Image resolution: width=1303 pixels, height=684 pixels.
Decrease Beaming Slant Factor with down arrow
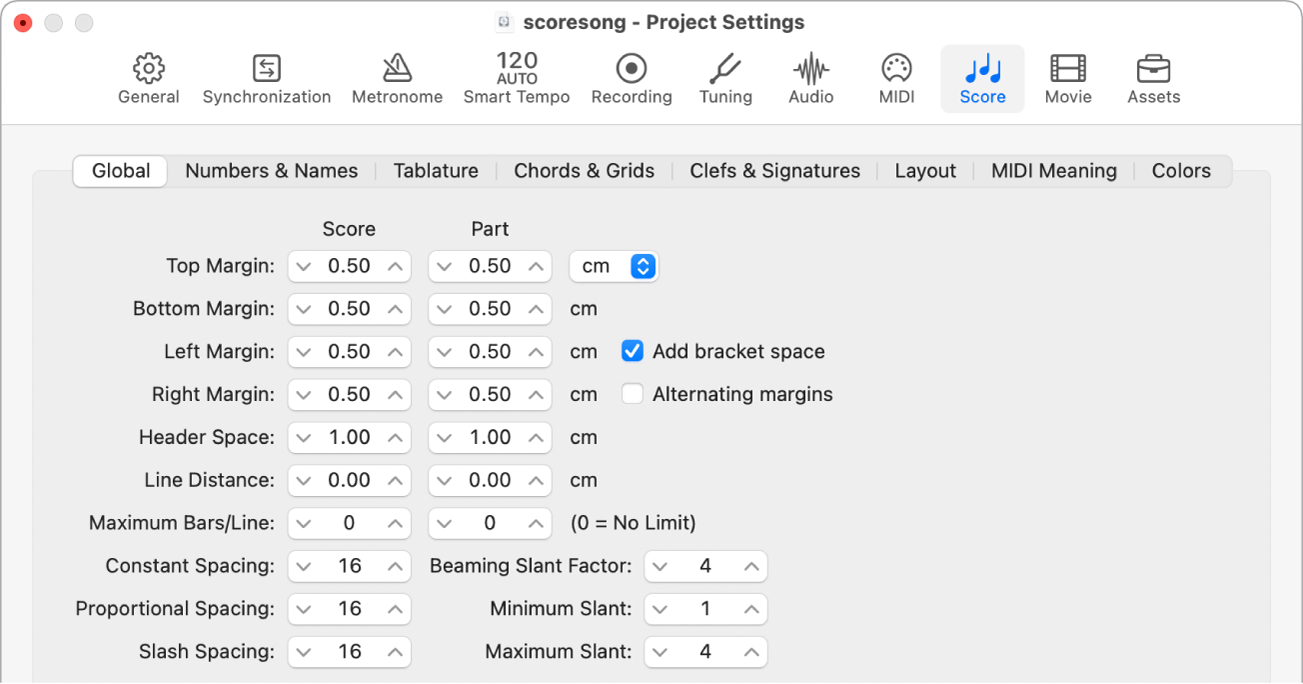(x=660, y=566)
